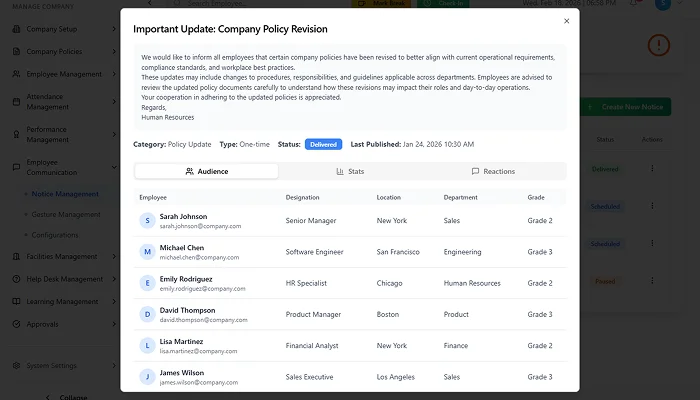Expand the Facilities Management chevron
The width and height of the screenshot is (700, 400).
click(x=115, y=256)
